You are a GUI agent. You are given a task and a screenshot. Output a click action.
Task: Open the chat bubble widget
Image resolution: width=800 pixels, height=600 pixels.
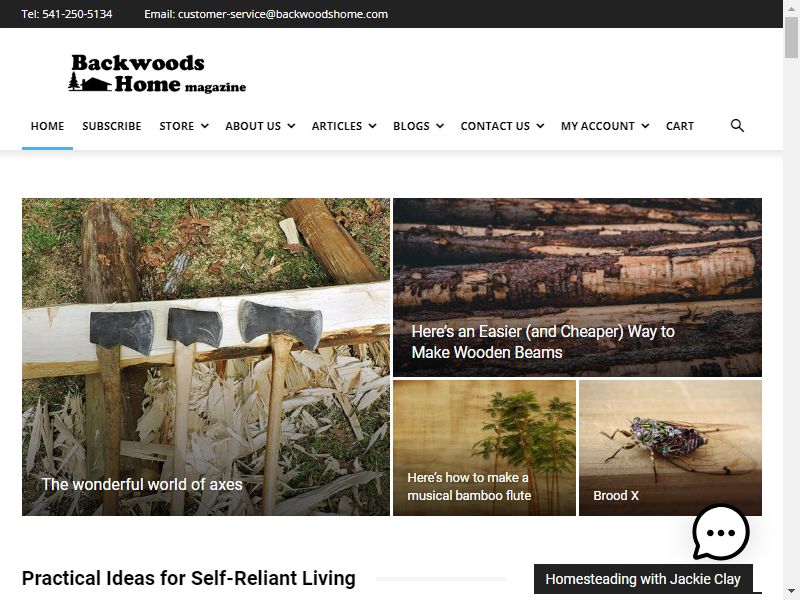pyautogui.click(x=720, y=532)
